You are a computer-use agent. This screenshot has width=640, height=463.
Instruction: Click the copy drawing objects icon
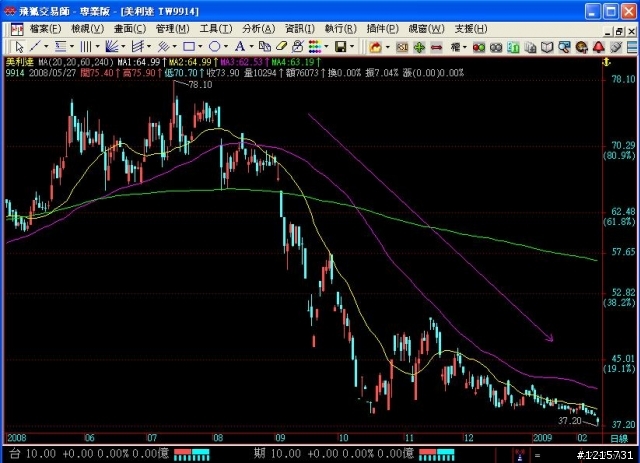tap(265, 47)
